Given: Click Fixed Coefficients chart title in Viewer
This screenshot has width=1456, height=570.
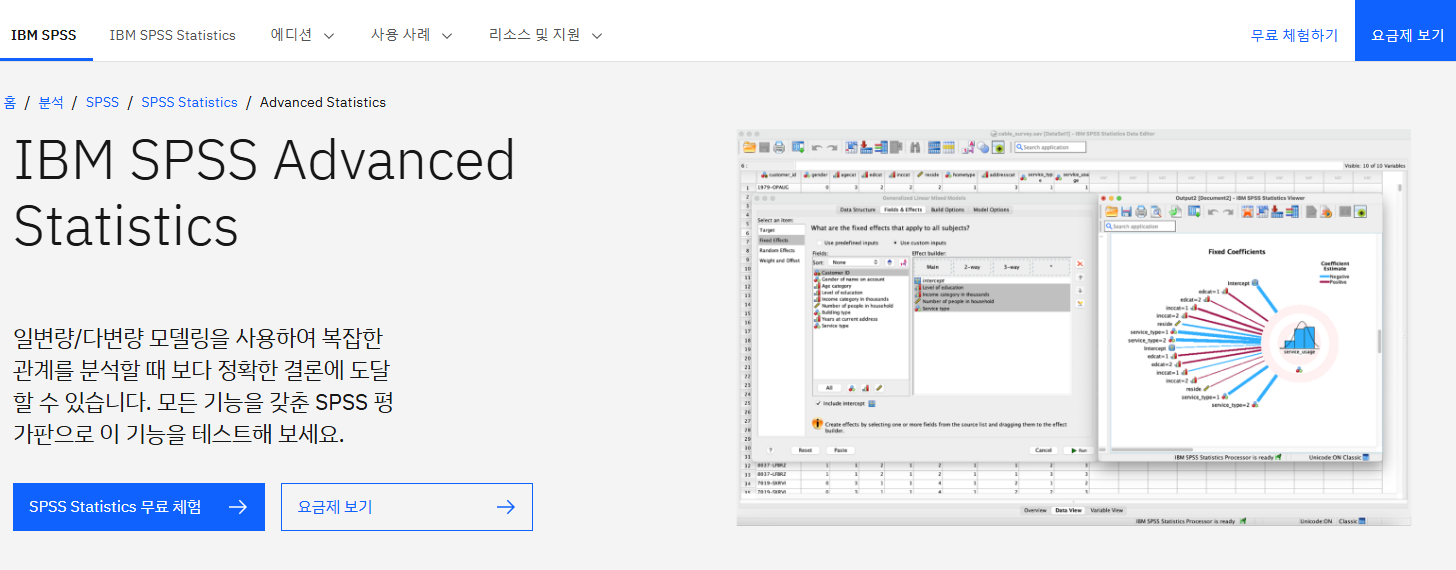Looking at the screenshot, I should (x=1237, y=252).
